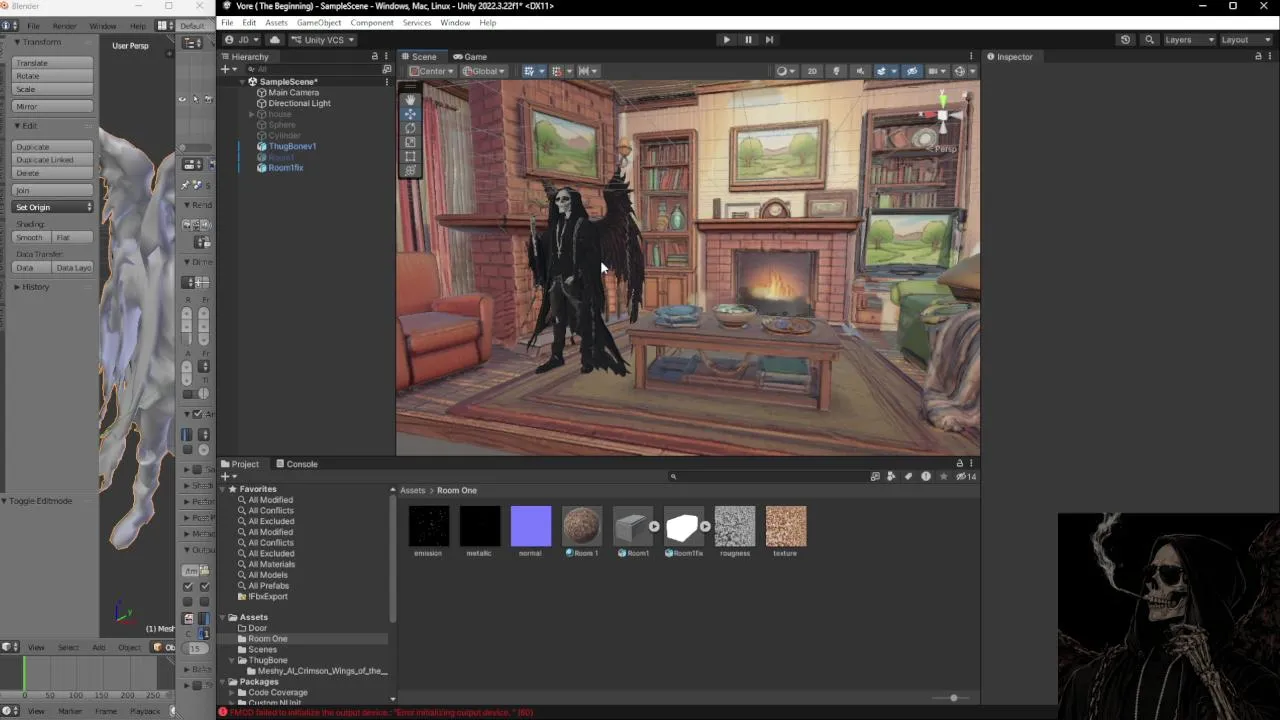The width and height of the screenshot is (1280, 720).
Task: Start Play mode in Unity
Action: [x=726, y=40]
